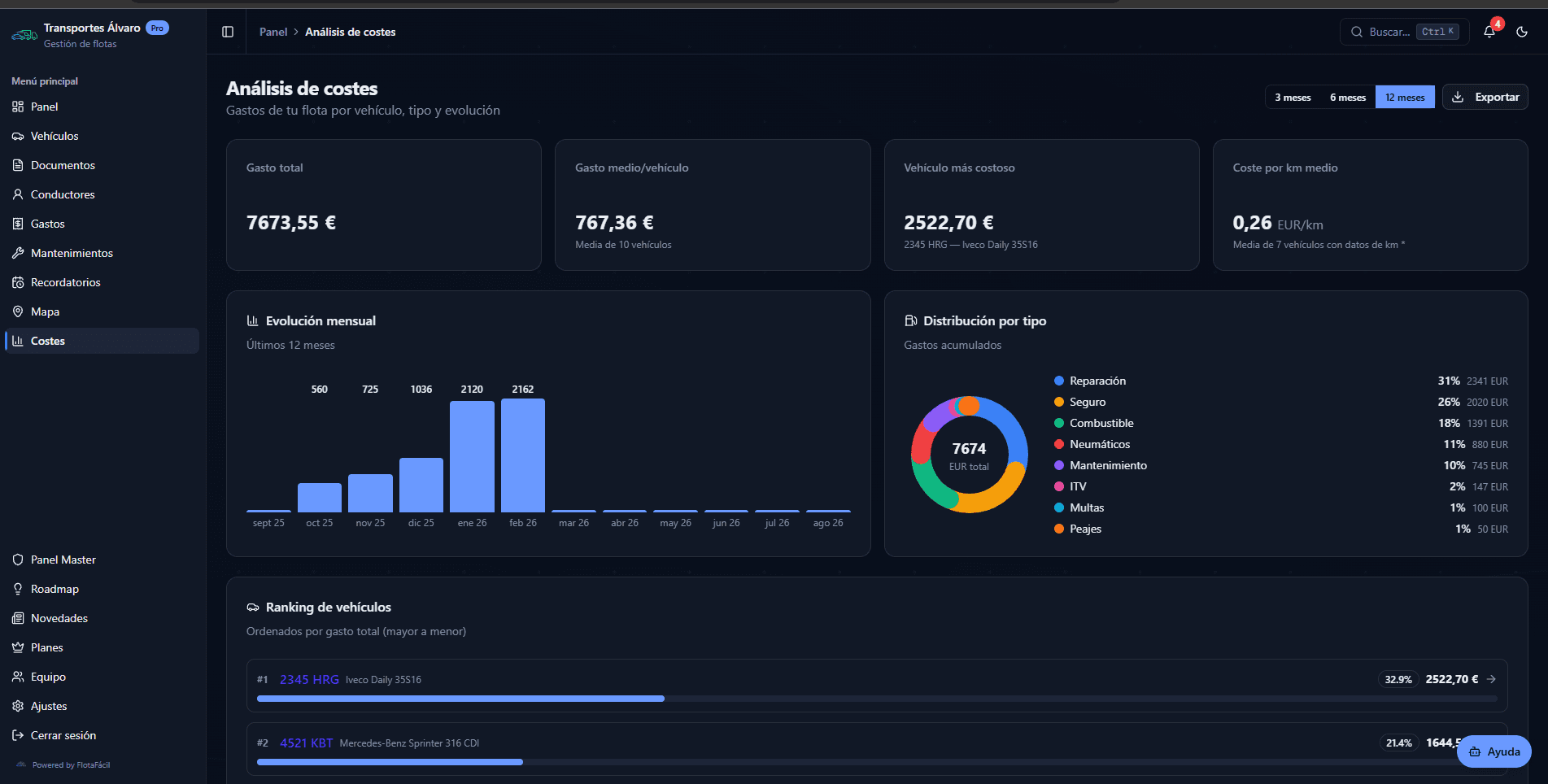This screenshot has width=1548, height=784.
Task: Click the Planes crown icon
Action: point(18,647)
